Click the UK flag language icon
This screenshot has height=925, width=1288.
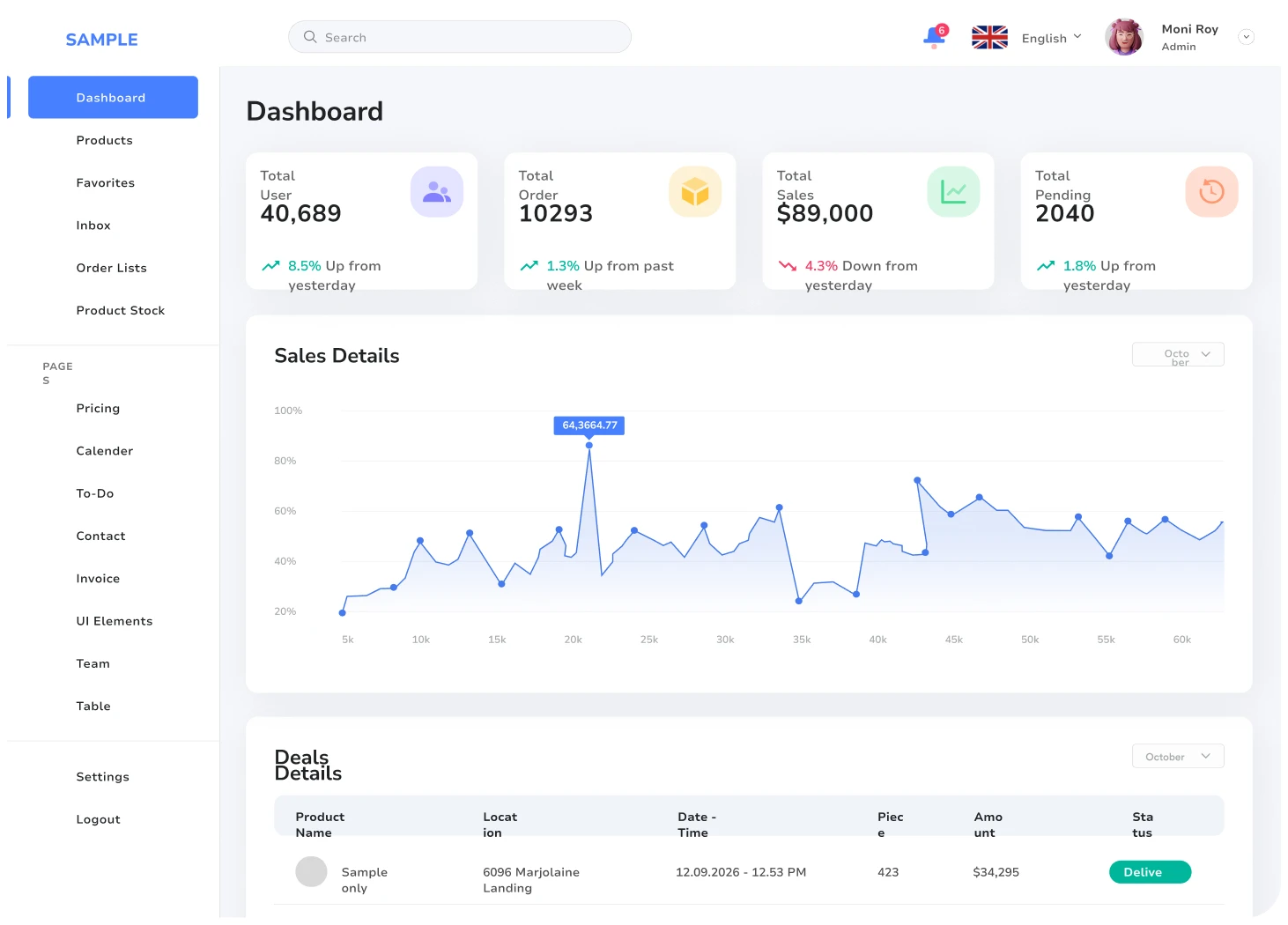(x=989, y=37)
